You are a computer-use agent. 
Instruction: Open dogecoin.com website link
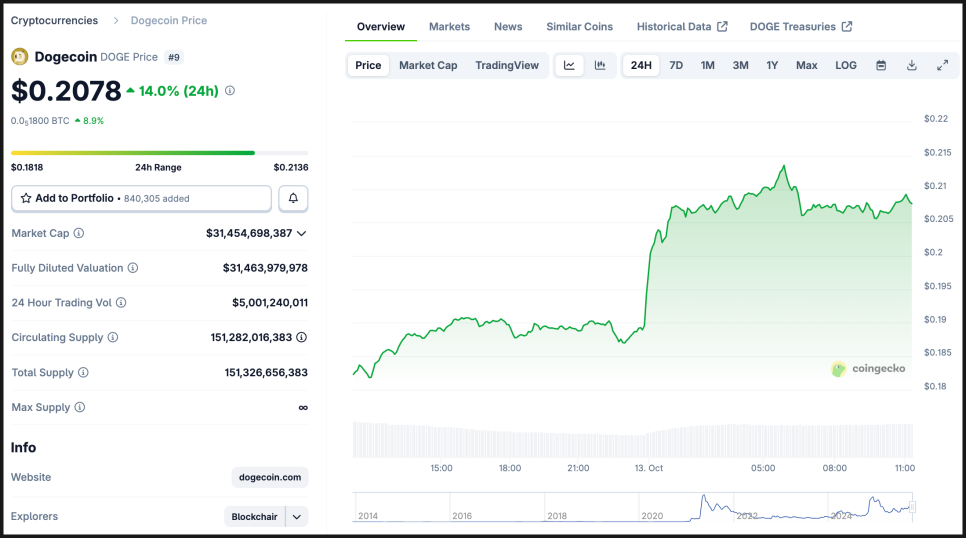(270, 478)
